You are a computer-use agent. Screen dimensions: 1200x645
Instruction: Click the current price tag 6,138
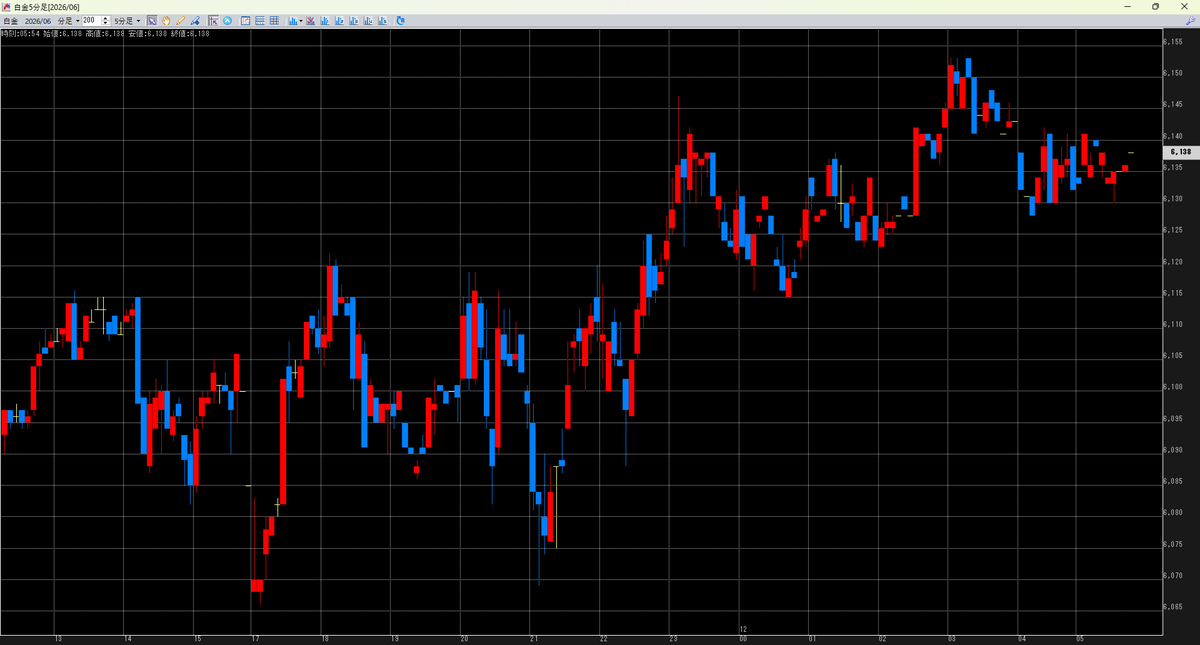click(1180, 152)
